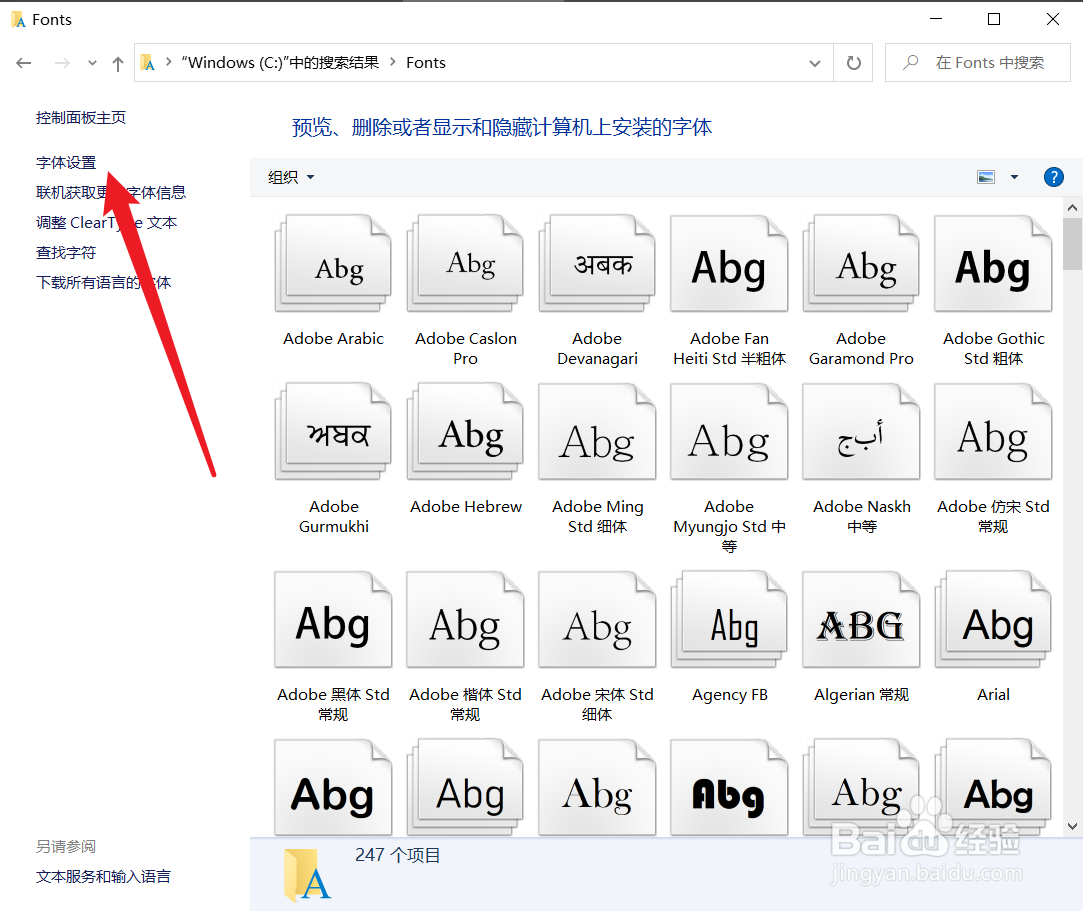Image resolution: width=1083 pixels, height=911 pixels.
Task: Select Adobe 黑体 Std 常规 font icon
Action: (x=334, y=620)
